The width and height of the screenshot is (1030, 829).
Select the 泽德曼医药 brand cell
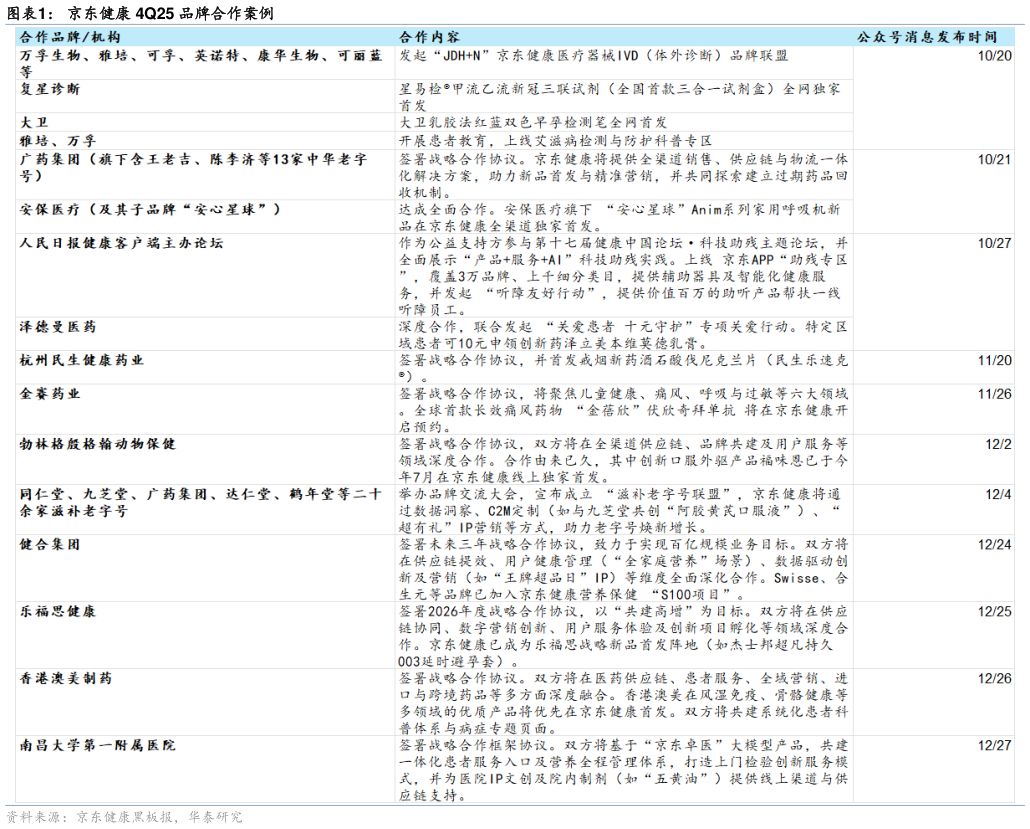(58, 327)
